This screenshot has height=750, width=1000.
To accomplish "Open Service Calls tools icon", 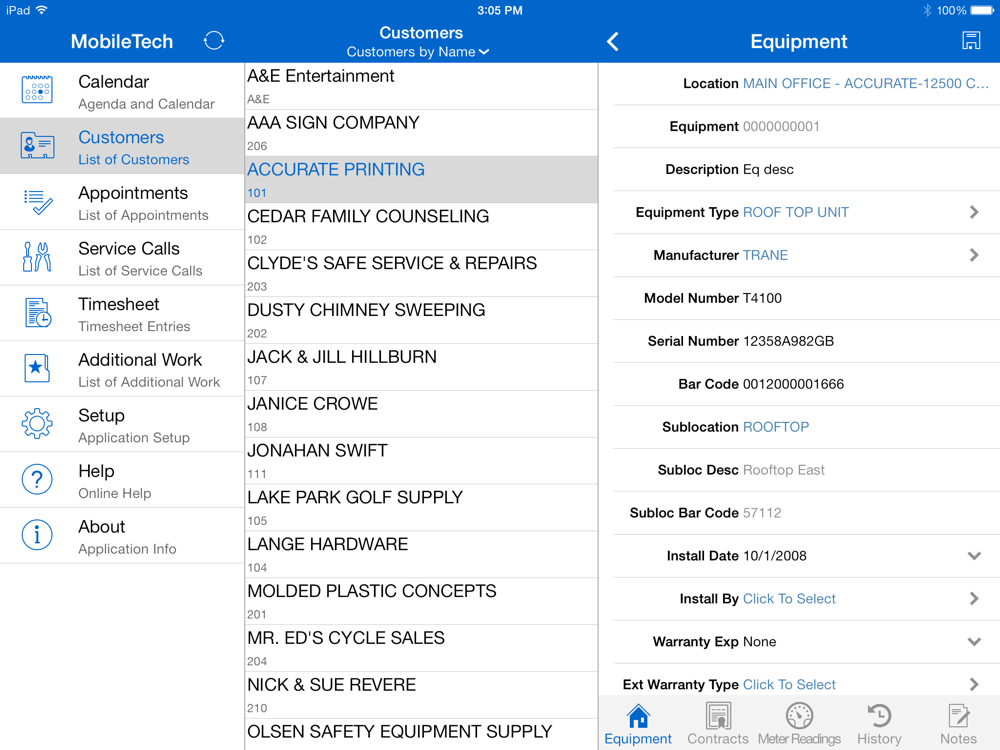I will point(37,258).
